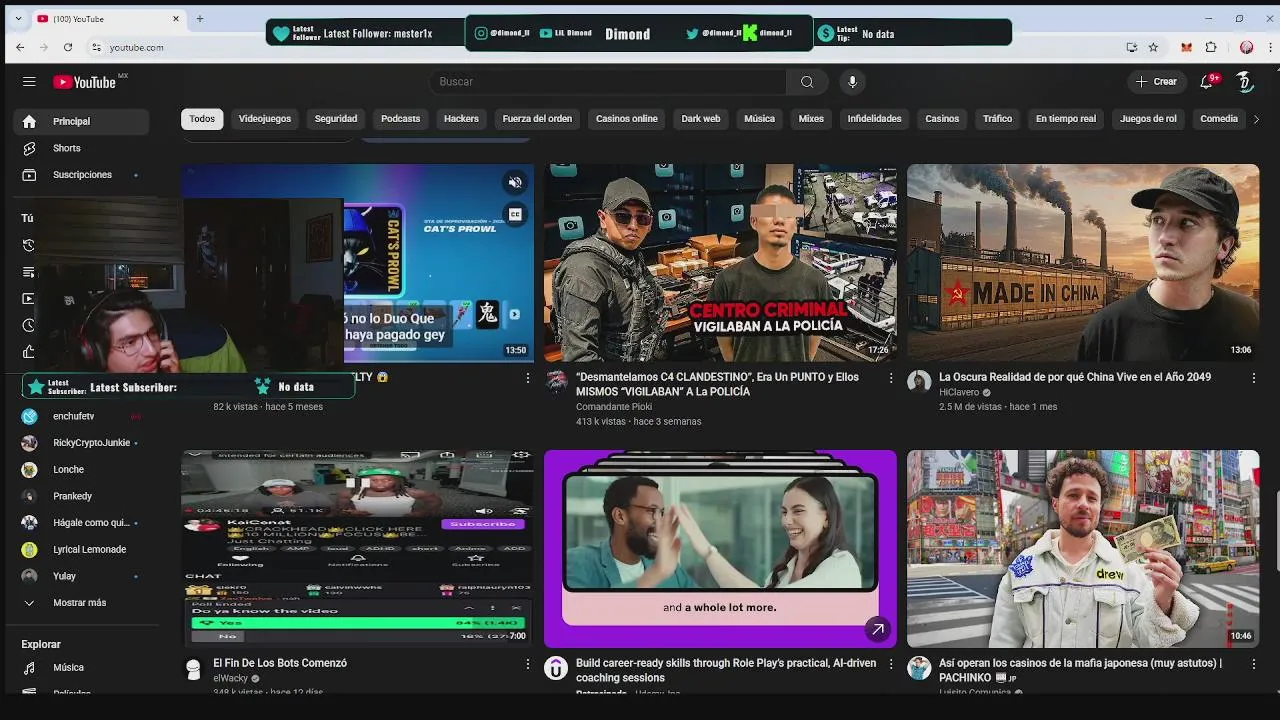The height and width of the screenshot is (720, 1280).
Task: Click the Udemy ad arrow icon
Action: 877,629
